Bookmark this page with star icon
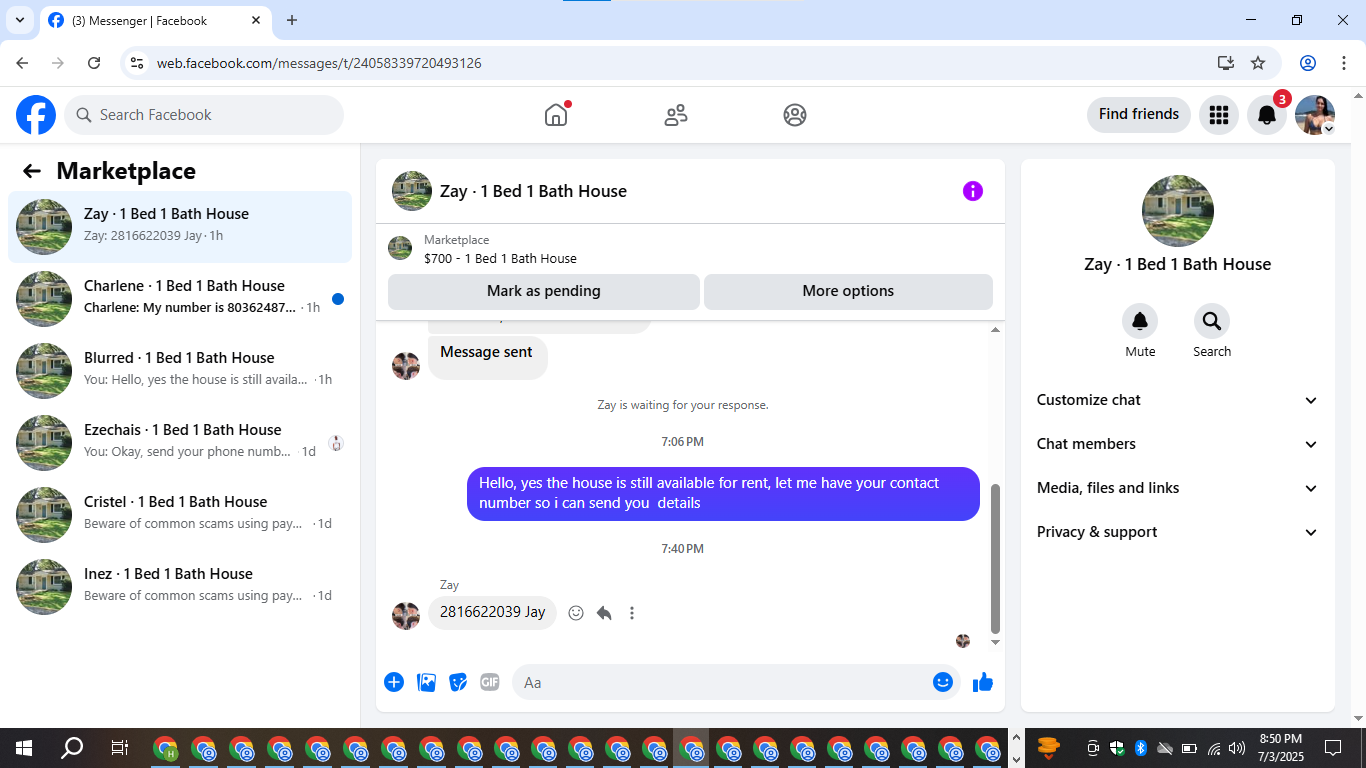Screen dimensions: 1366x768 coord(1258,63)
